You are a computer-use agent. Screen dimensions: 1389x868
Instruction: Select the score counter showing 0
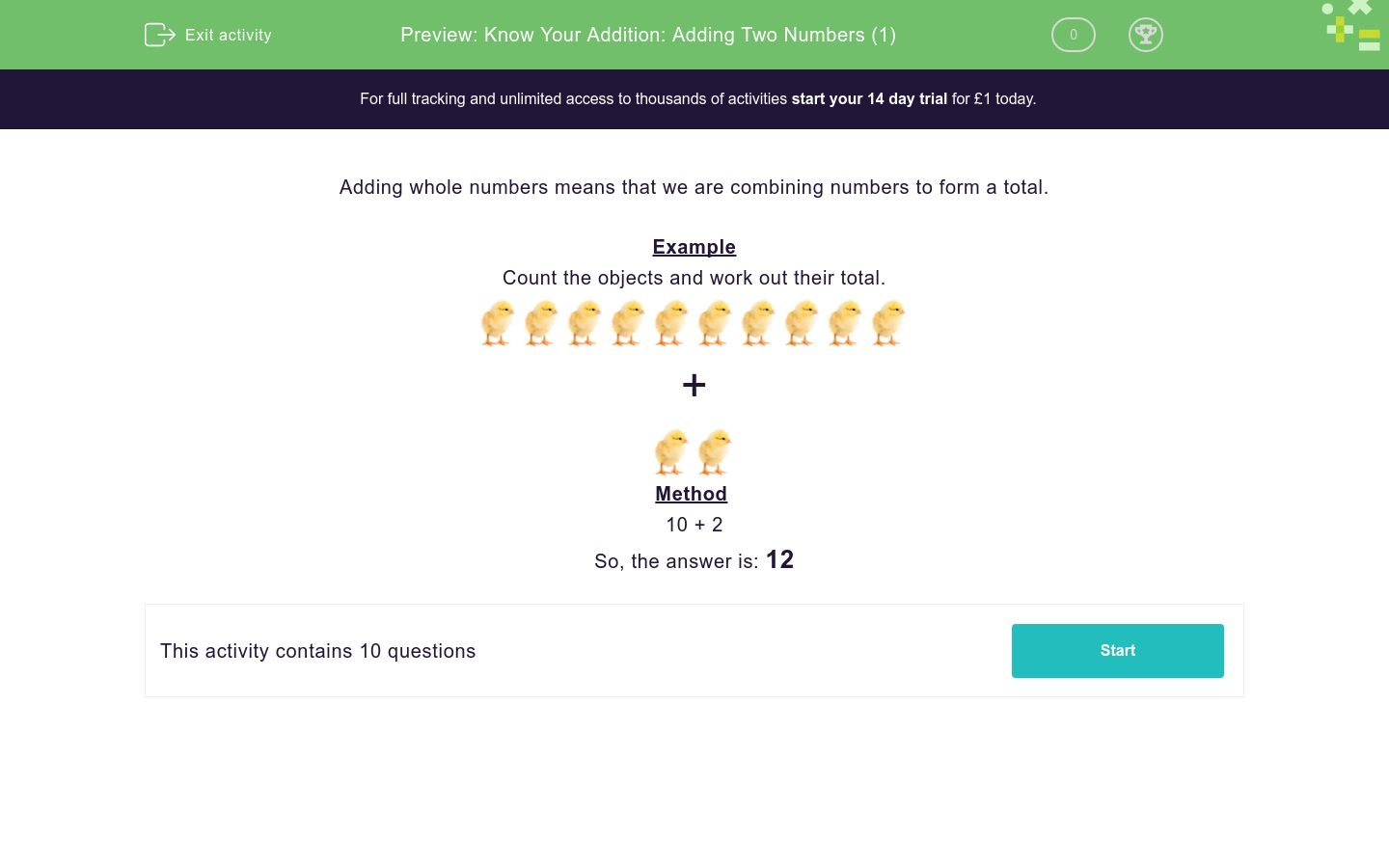[1073, 35]
